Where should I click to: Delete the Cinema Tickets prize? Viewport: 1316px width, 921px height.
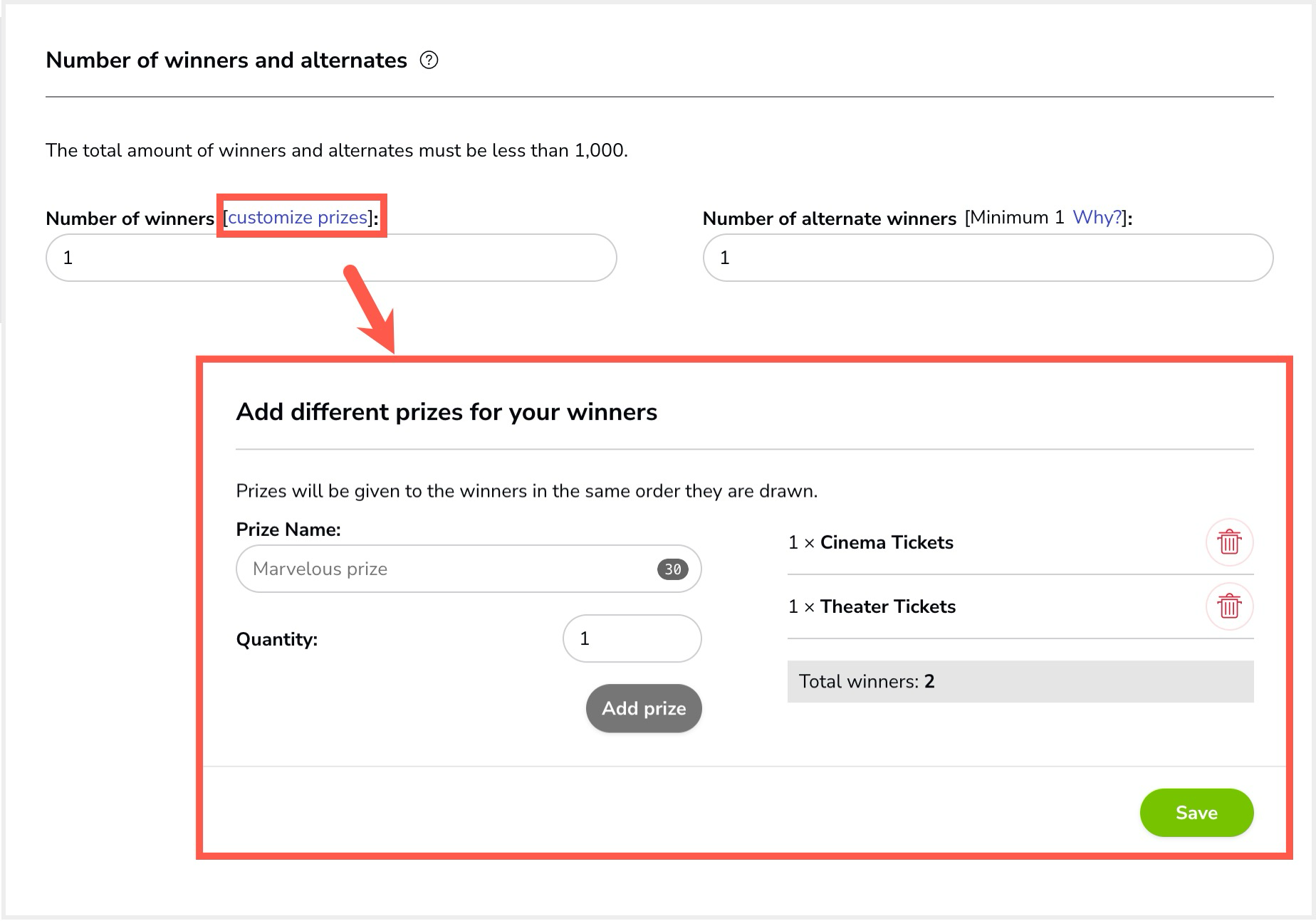(1229, 542)
